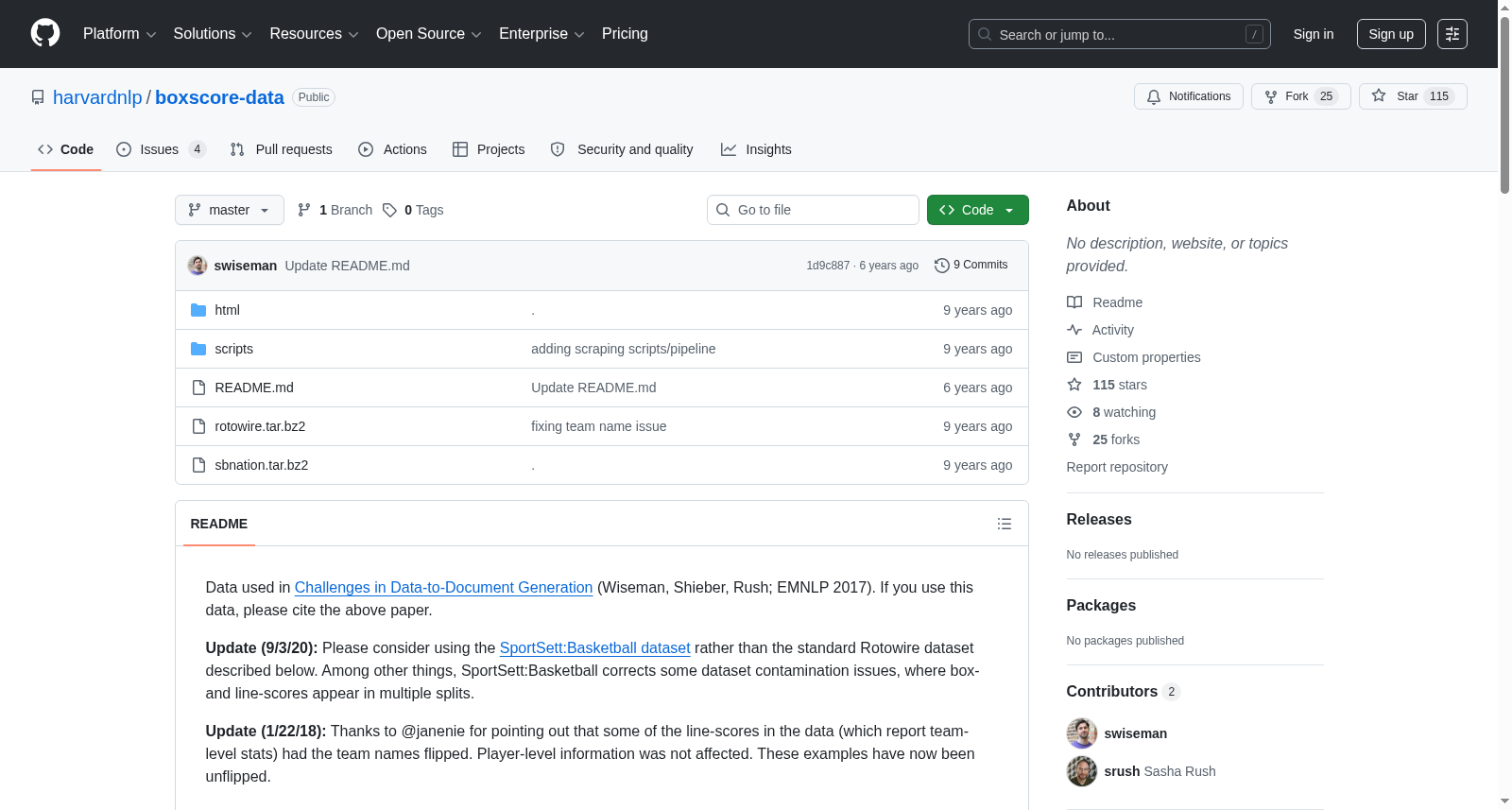The height and width of the screenshot is (810, 1512).
Task: Click the Sign up button
Action: pos(1391,34)
